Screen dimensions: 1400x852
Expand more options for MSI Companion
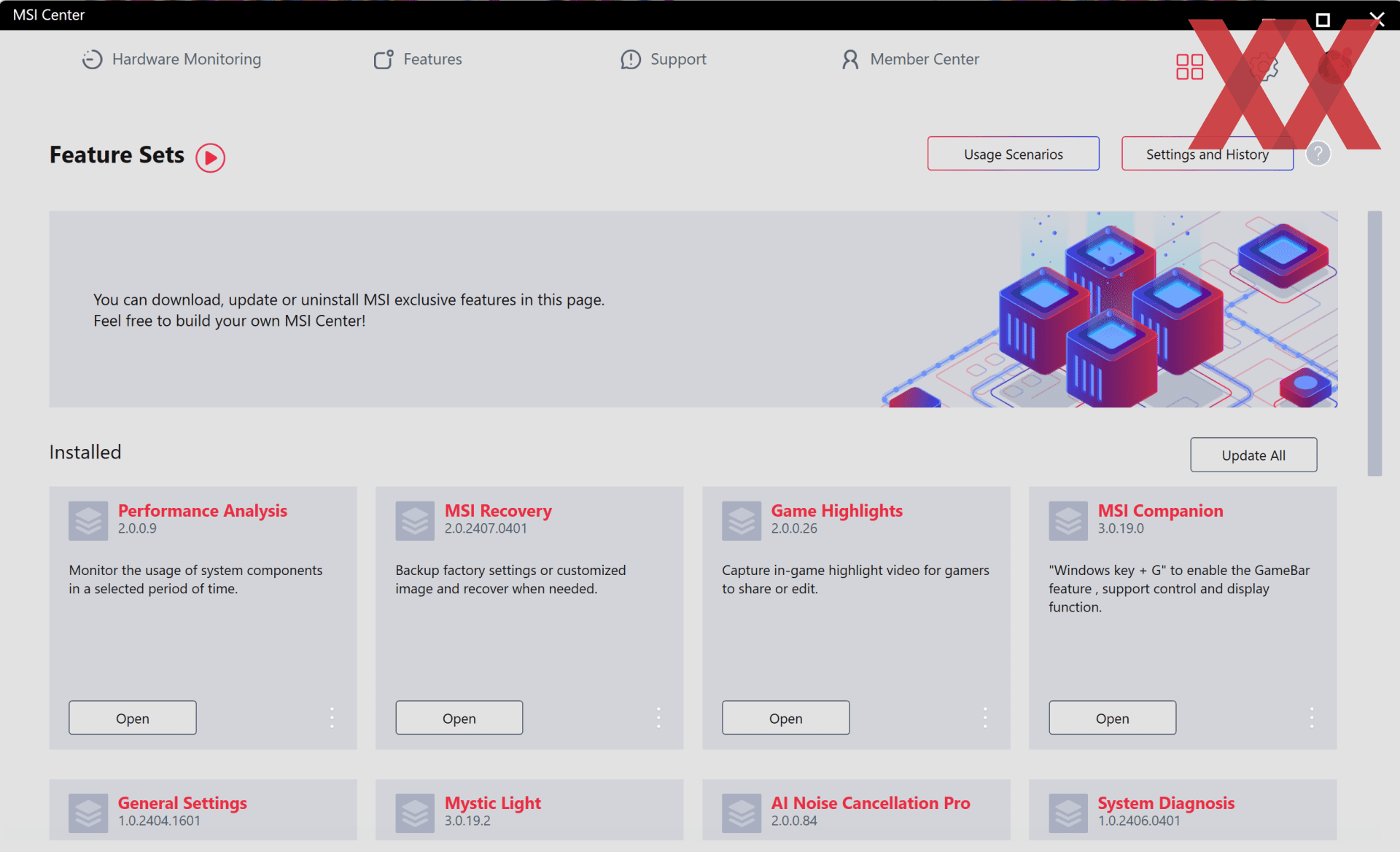tap(1312, 717)
